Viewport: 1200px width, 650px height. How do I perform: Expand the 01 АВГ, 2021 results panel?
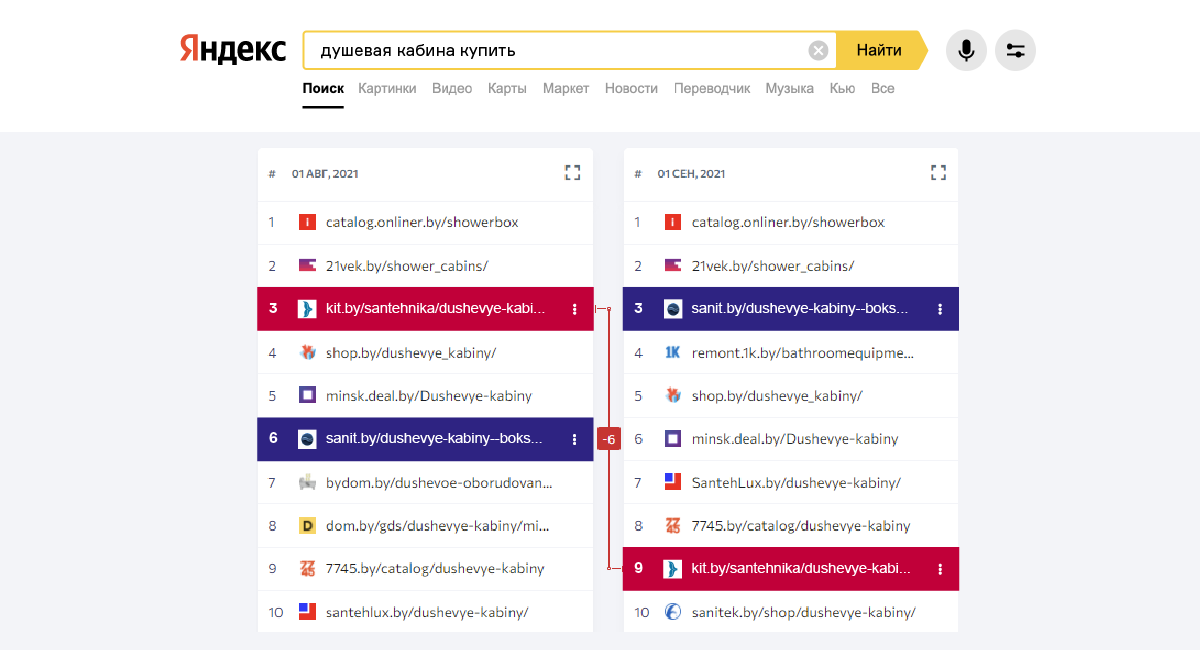click(572, 173)
